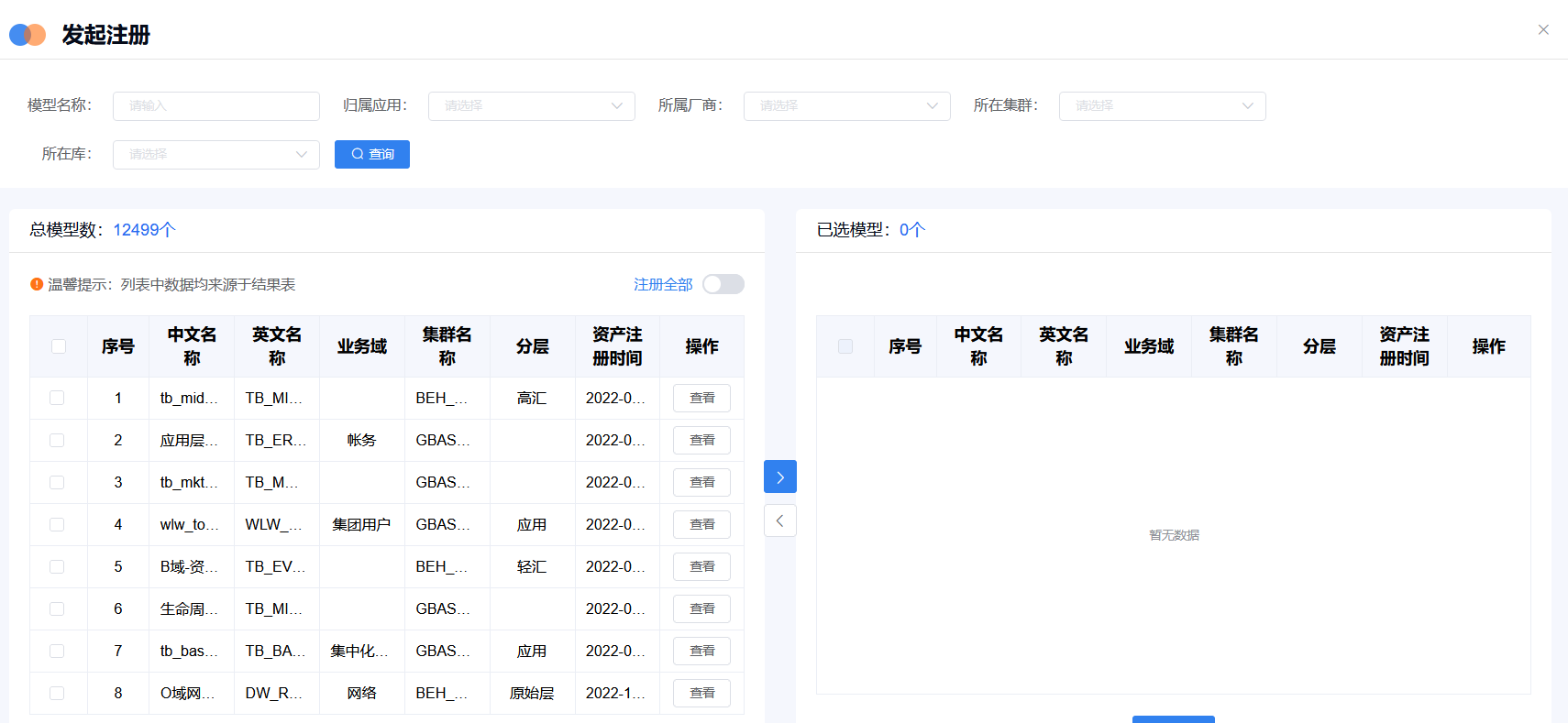This screenshot has height=723, width=1568.
Task: Click the blue-orange logo beside 发起注册
Action: [x=28, y=35]
